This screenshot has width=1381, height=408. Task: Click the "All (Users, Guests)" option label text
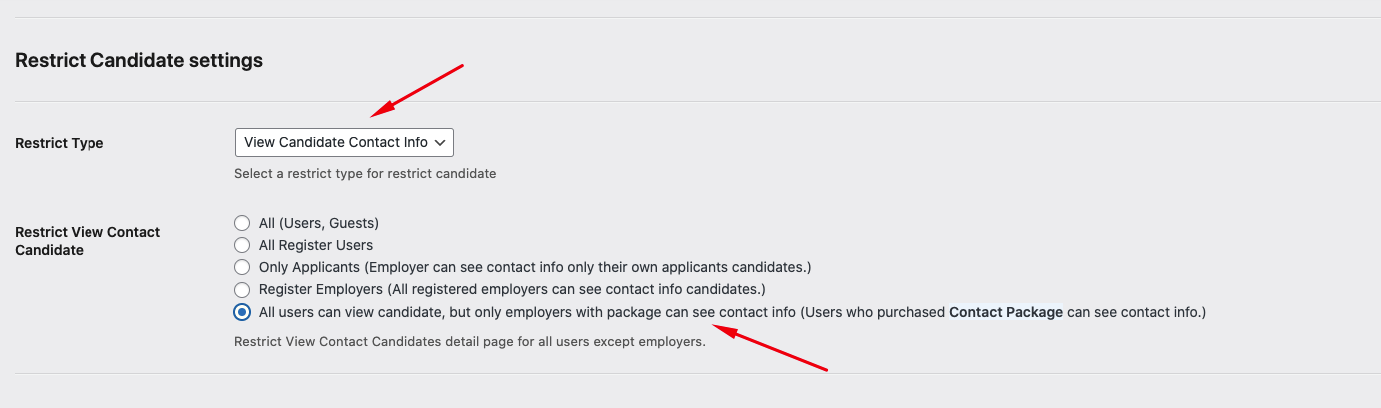point(319,223)
